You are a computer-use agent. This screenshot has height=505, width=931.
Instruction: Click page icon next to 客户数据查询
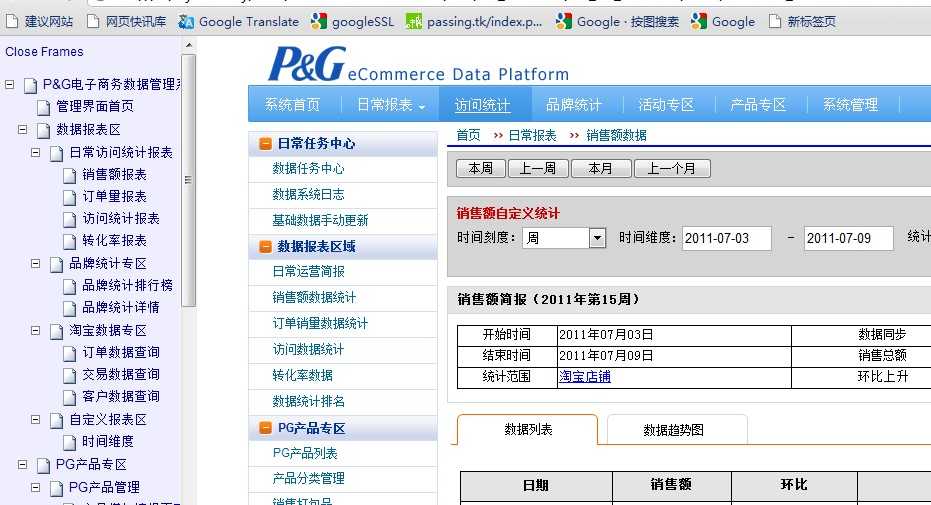(x=69, y=398)
